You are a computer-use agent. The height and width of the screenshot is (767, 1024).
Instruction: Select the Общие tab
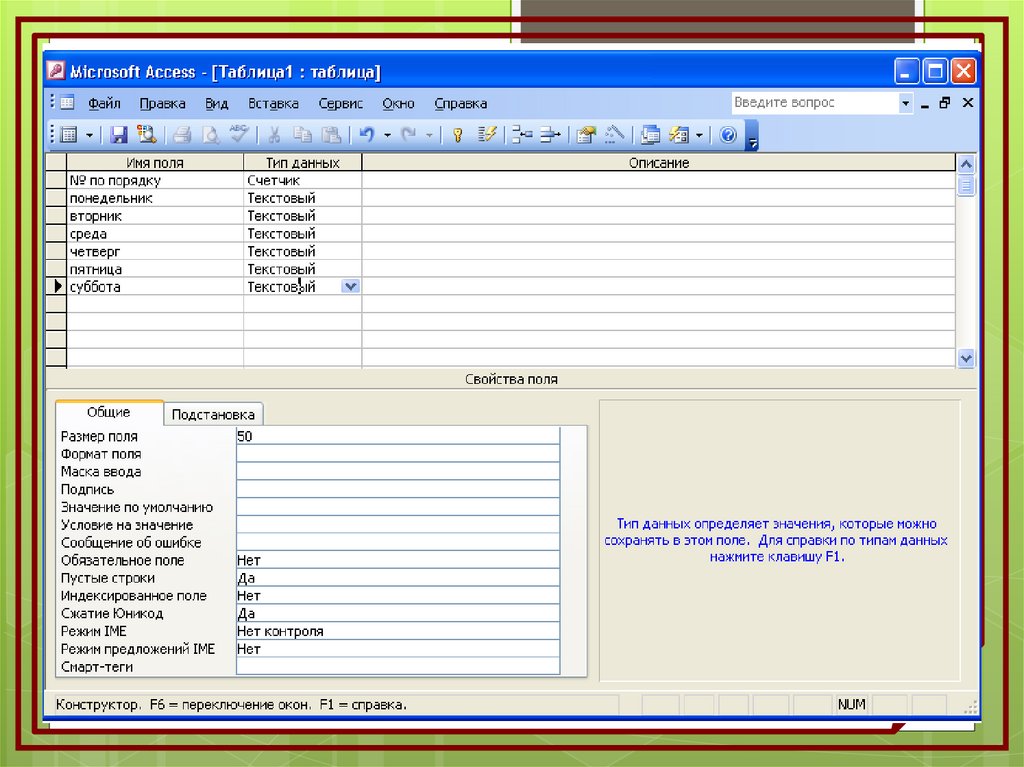click(108, 412)
